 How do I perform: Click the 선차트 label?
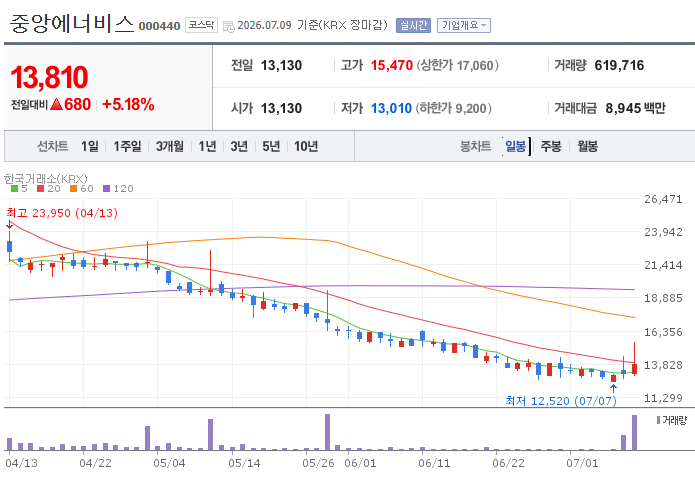pos(52,146)
